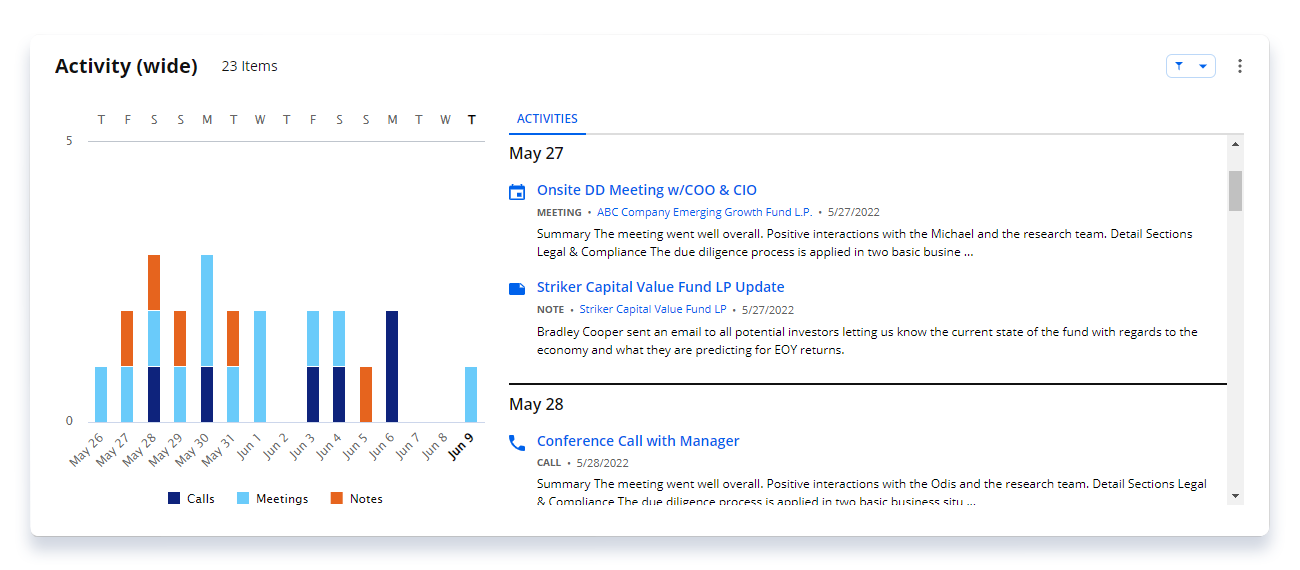Select the Activities tab
The height and width of the screenshot is (570, 1300).
tap(547, 119)
